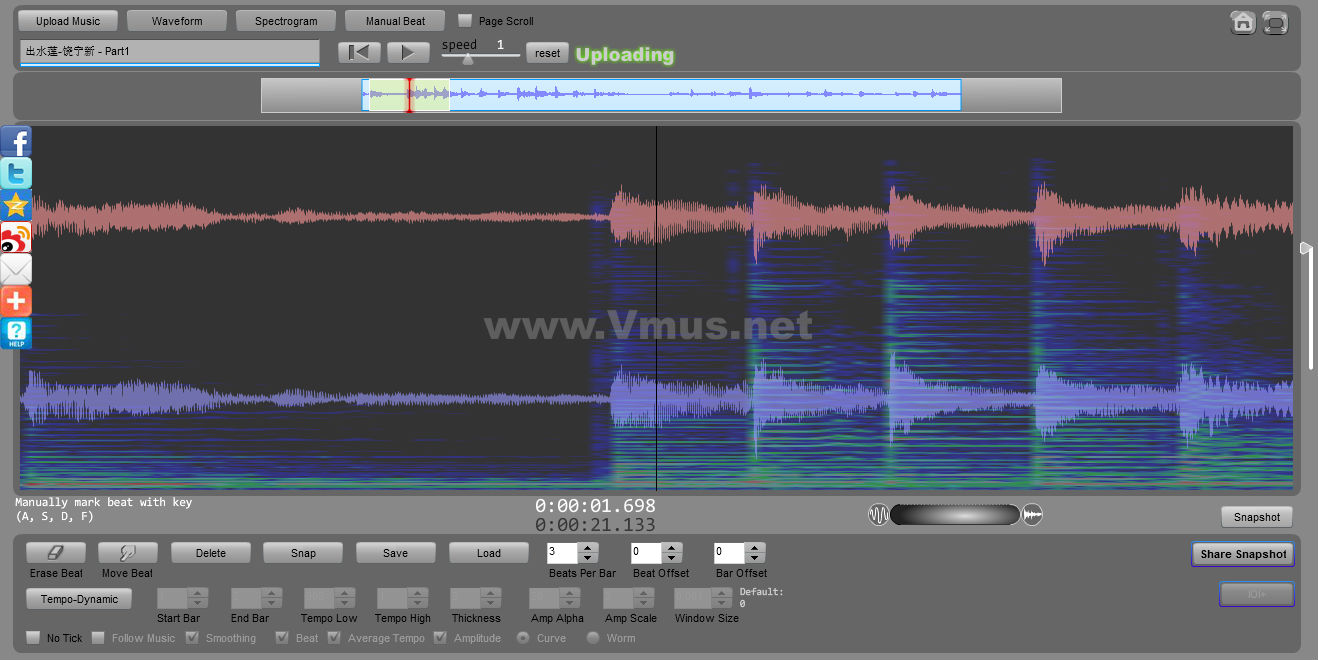Toggle the Follow Music checkbox
This screenshot has width=1318, height=660.
point(98,637)
